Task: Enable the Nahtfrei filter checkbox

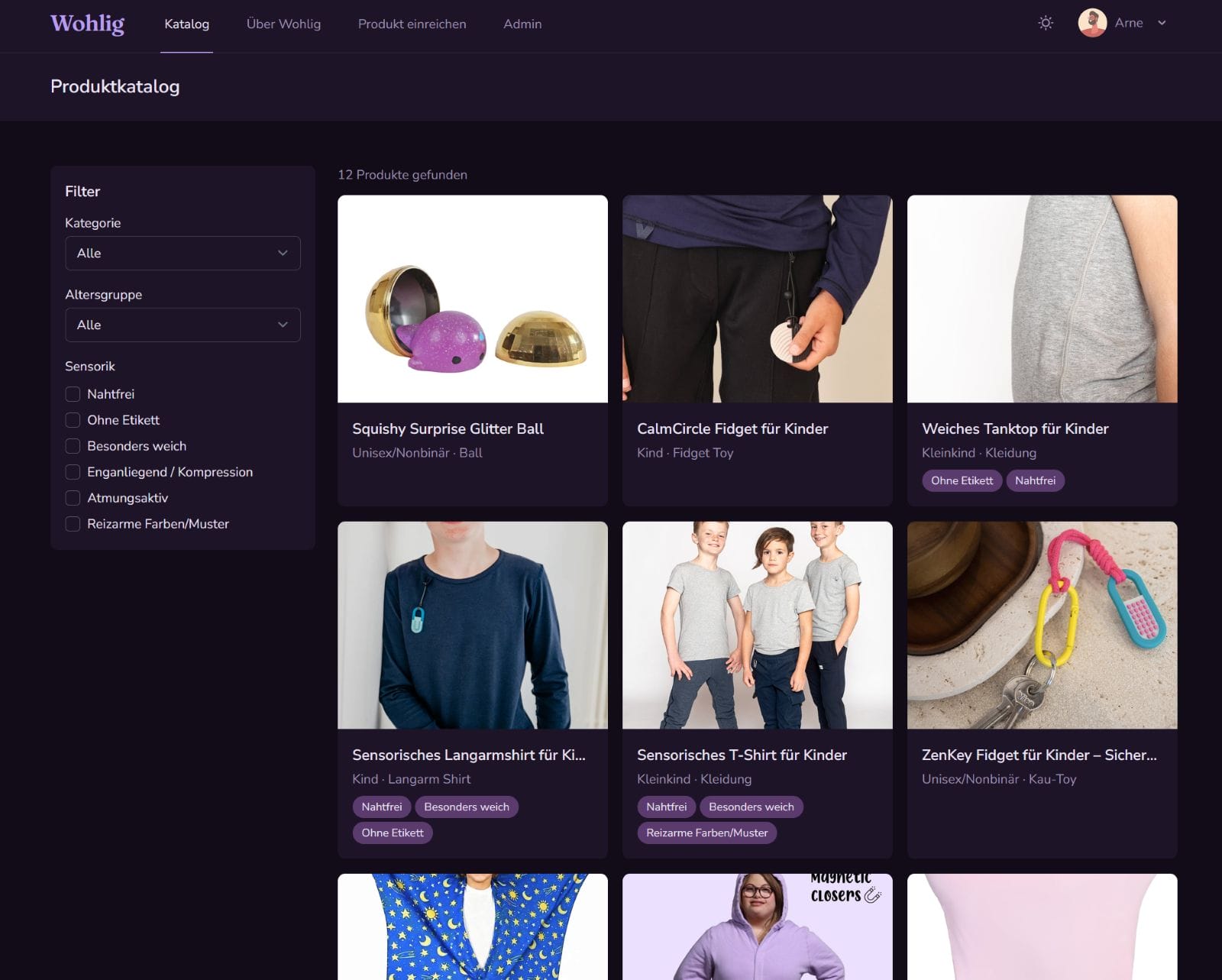Action: tap(73, 394)
